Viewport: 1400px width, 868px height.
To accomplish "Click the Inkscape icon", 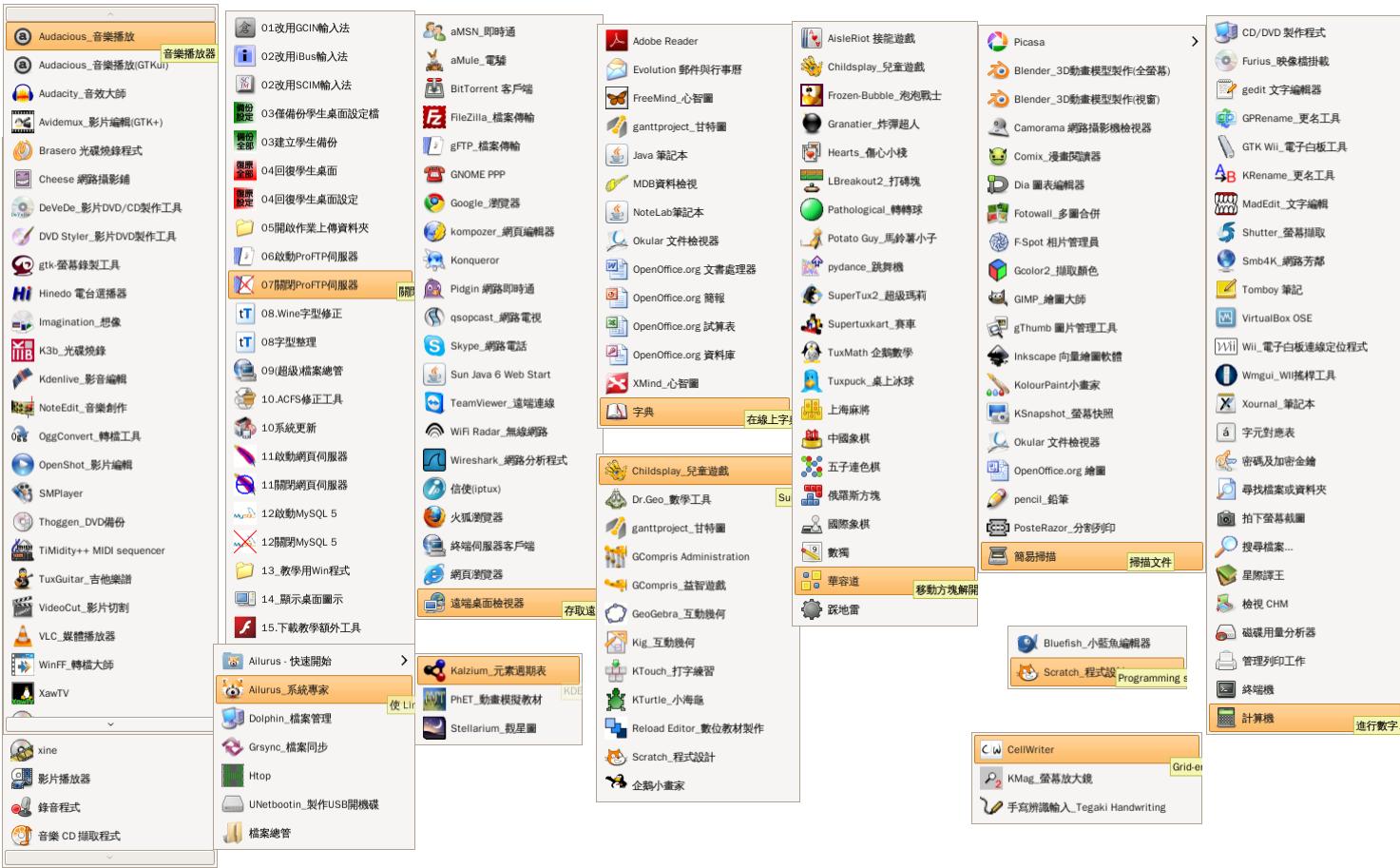I will tap(997, 357).
